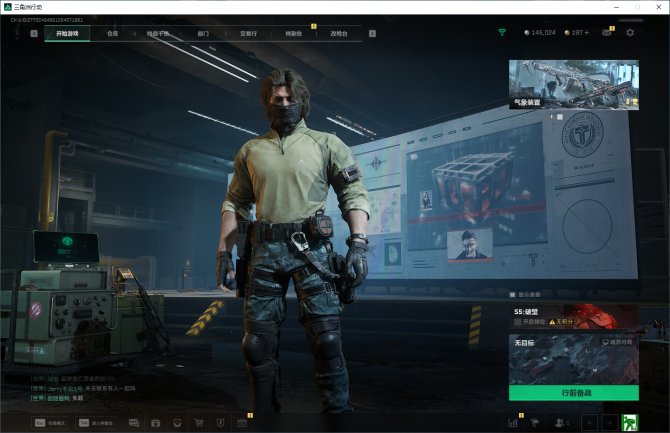Toggle the 开启排位 checkbox
Viewport: 670px width, 433px height.
[517, 322]
